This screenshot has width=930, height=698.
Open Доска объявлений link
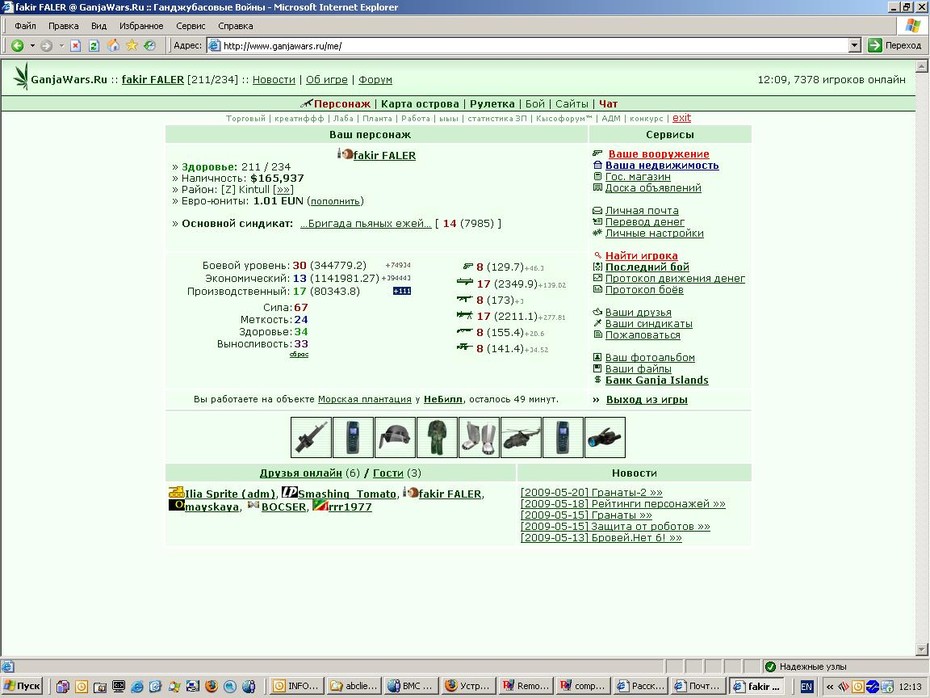653,188
